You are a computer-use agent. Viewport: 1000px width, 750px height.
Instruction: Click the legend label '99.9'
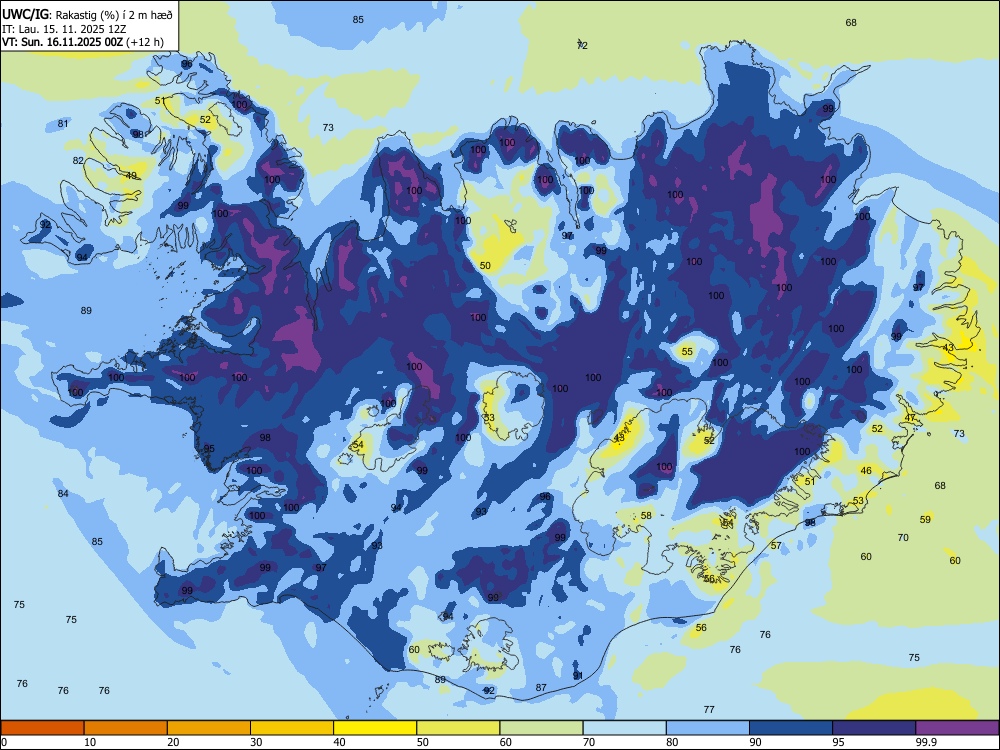[x=926, y=742]
